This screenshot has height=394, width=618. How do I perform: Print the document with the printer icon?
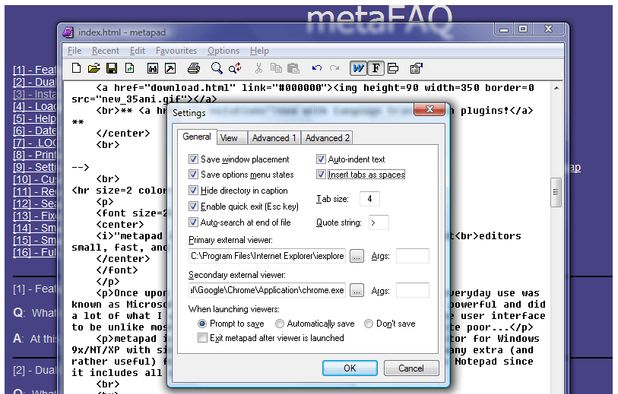point(194,69)
